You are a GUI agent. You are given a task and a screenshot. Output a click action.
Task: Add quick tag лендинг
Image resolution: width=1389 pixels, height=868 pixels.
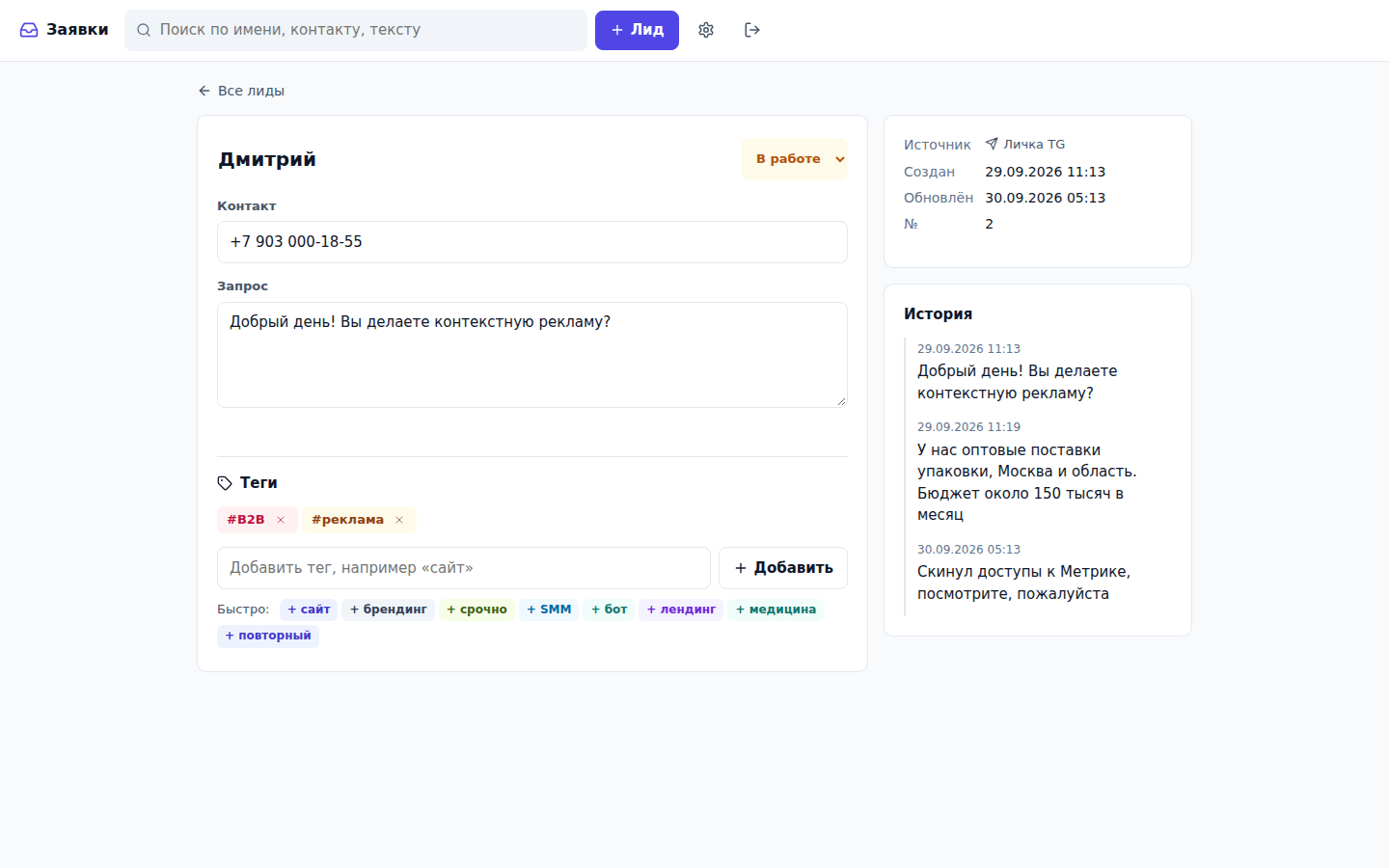(x=681, y=610)
